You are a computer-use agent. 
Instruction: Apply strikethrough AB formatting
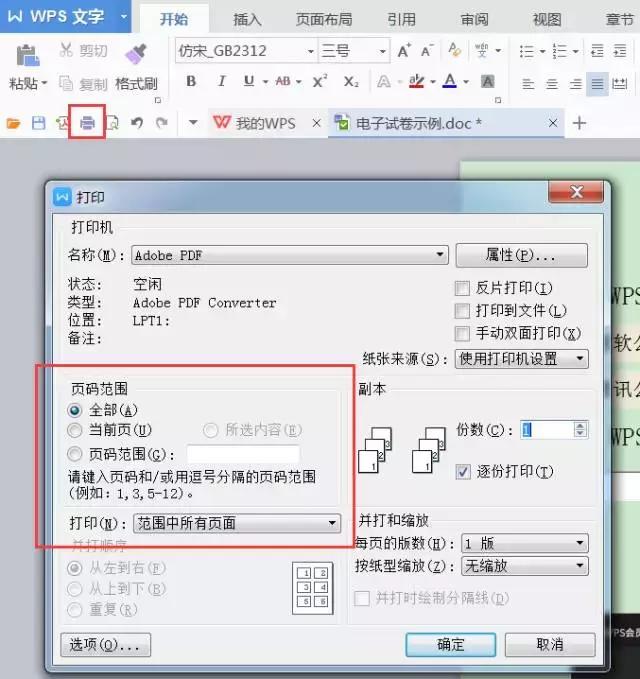(x=283, y=81)
